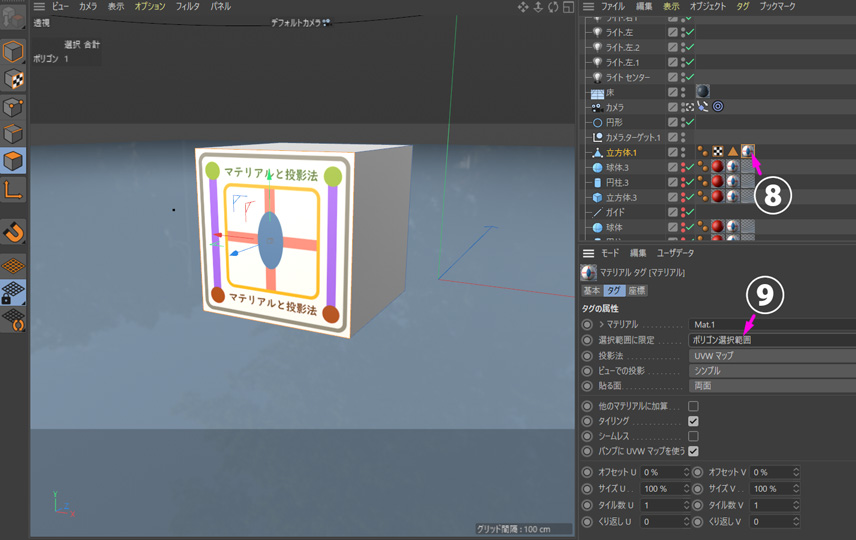The height and width of the screenshot is (540, 856).
Task: Switch to the 座標 tab
Action: coord(637,291)
